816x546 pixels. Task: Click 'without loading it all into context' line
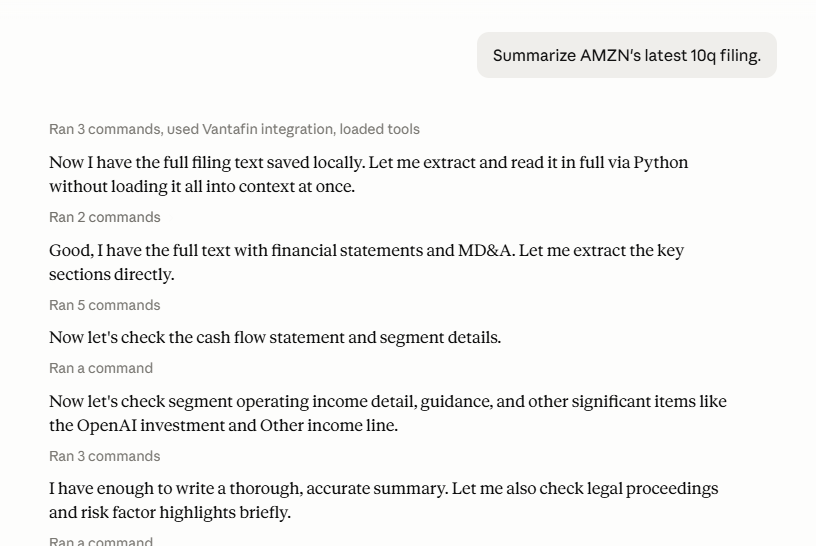coord(202,186)
